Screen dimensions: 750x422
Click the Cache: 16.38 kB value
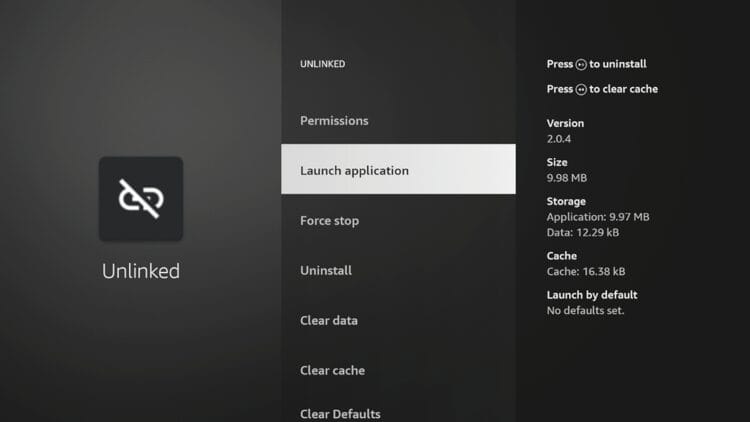point(587,271)
